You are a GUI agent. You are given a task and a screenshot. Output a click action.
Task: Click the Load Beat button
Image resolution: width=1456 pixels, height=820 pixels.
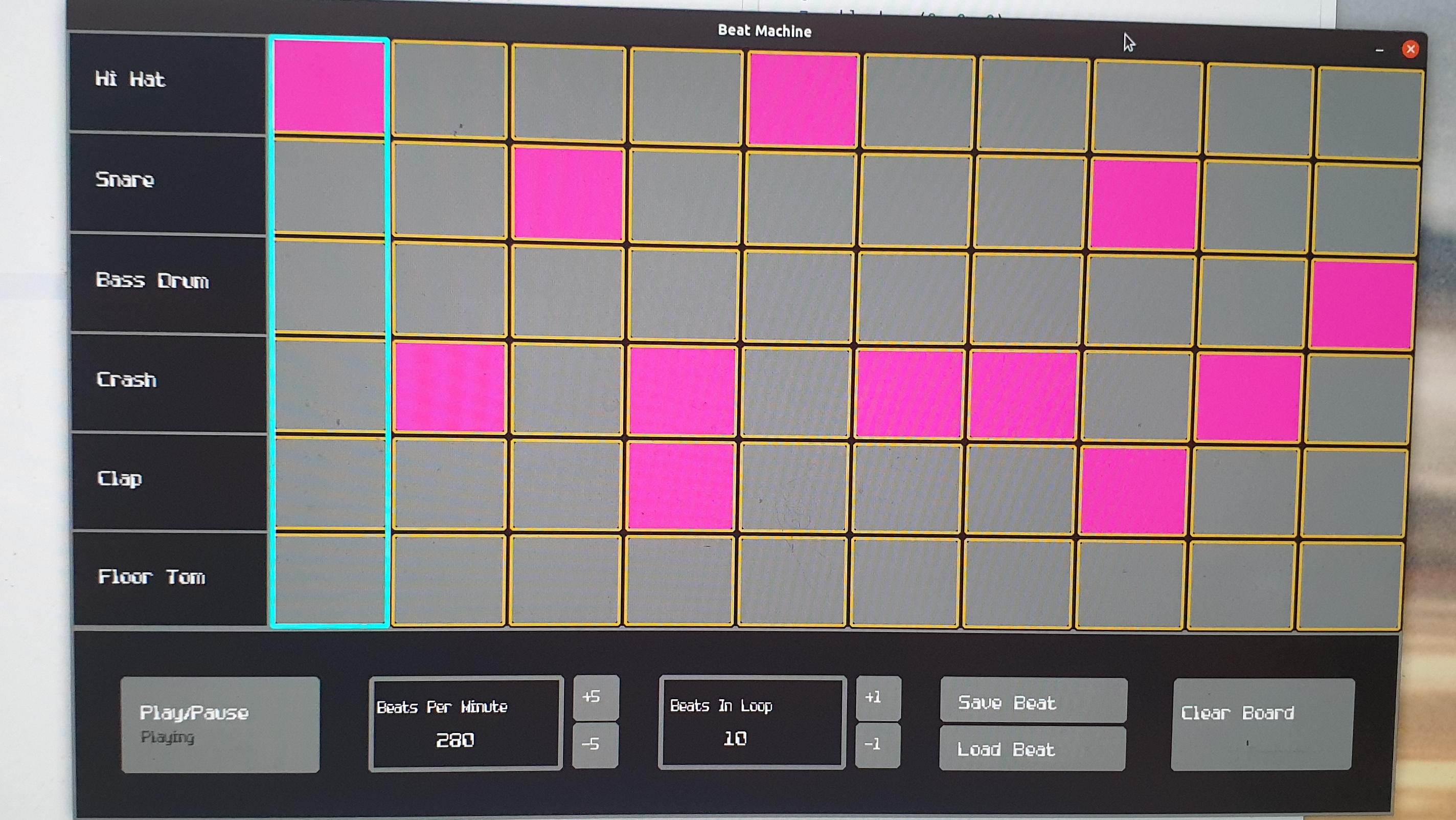pos(1033,748)
